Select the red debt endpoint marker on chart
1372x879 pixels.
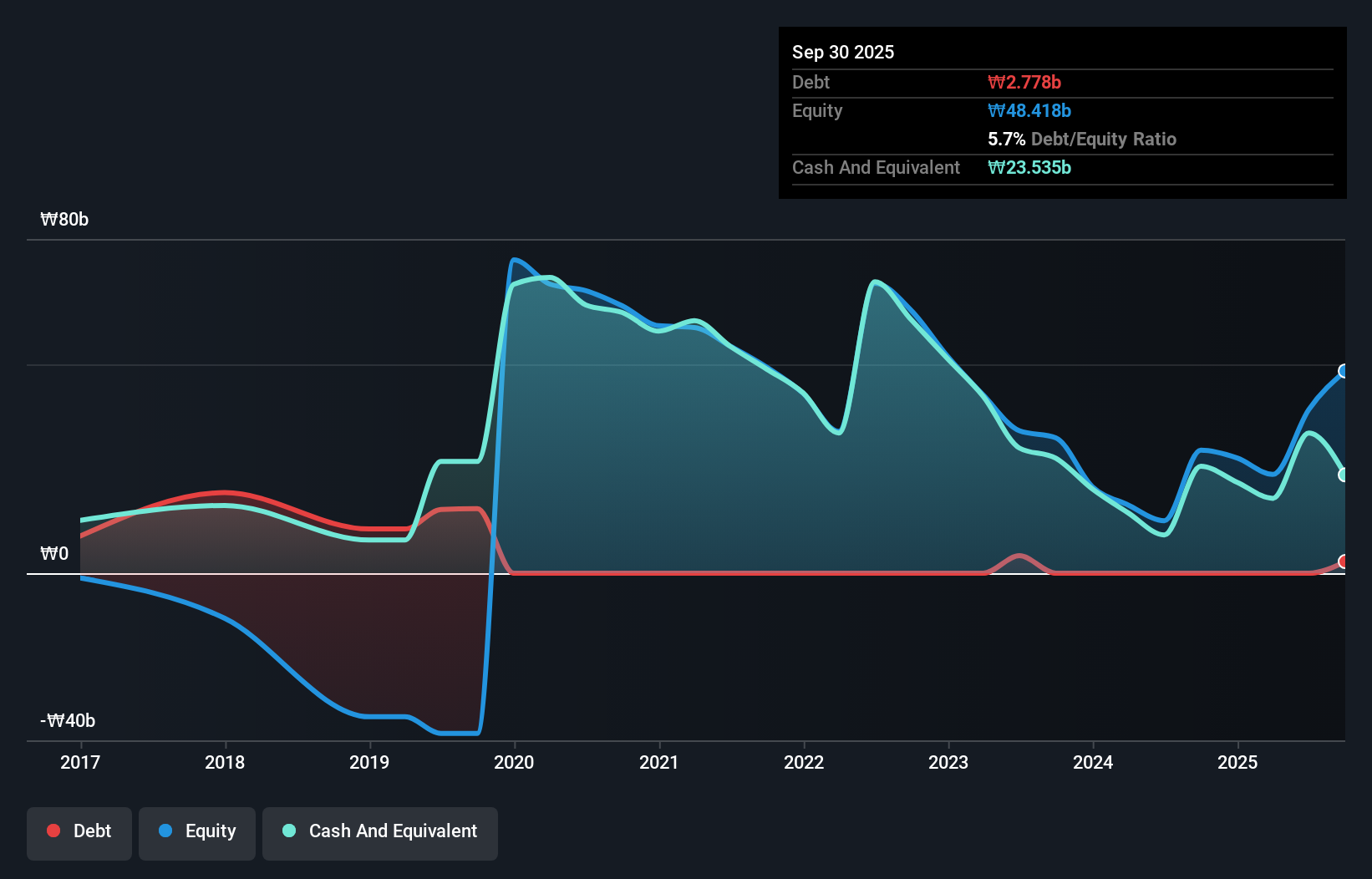coord(1344,561)
